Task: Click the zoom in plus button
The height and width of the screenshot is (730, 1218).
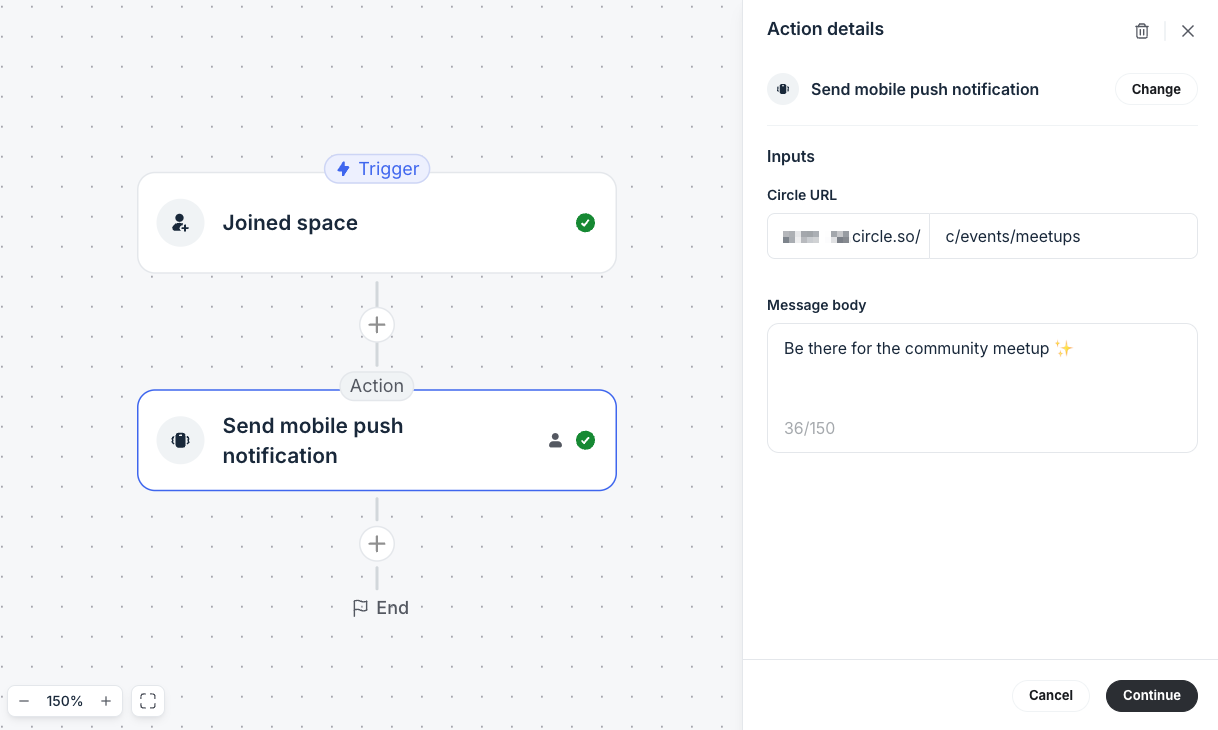Action: coord(106,701)
